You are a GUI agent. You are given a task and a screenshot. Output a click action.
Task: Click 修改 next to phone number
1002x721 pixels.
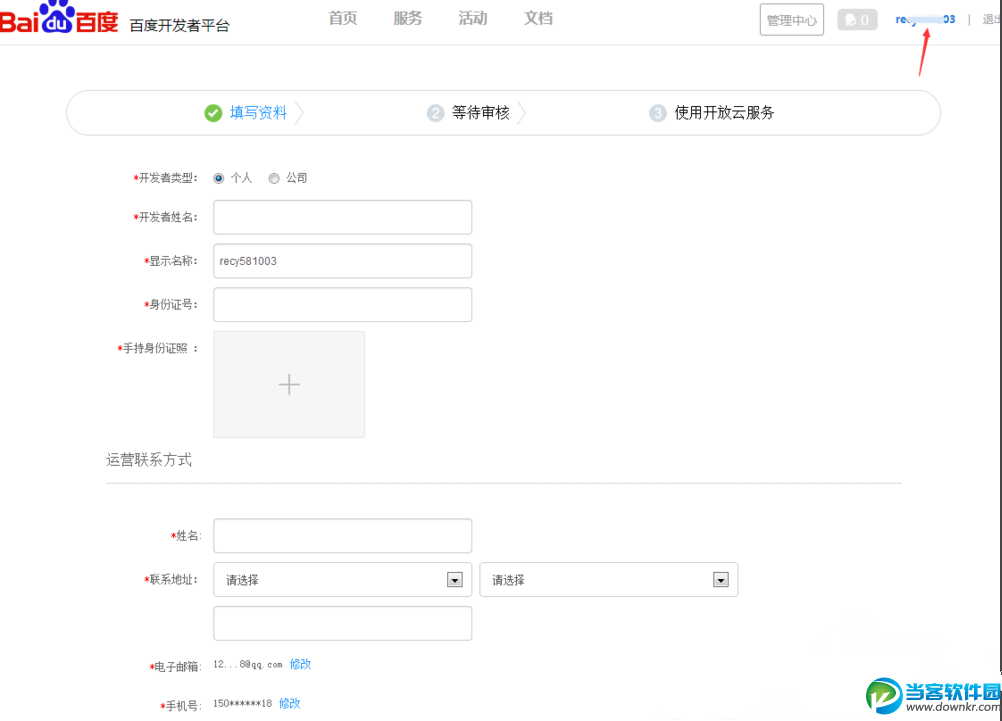pyautogui.click(x=289, y=703)
